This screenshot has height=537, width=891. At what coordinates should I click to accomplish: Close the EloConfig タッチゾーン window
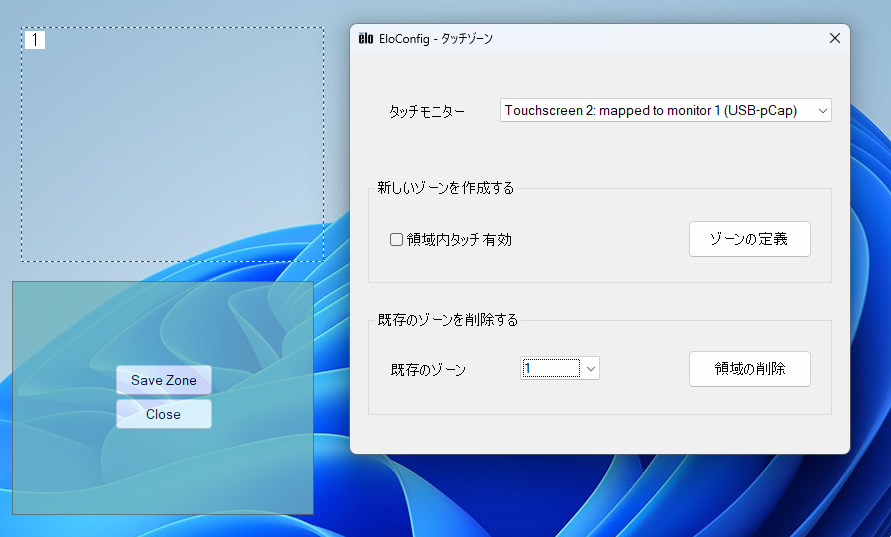pyautogui.click(x=835, y=39)
